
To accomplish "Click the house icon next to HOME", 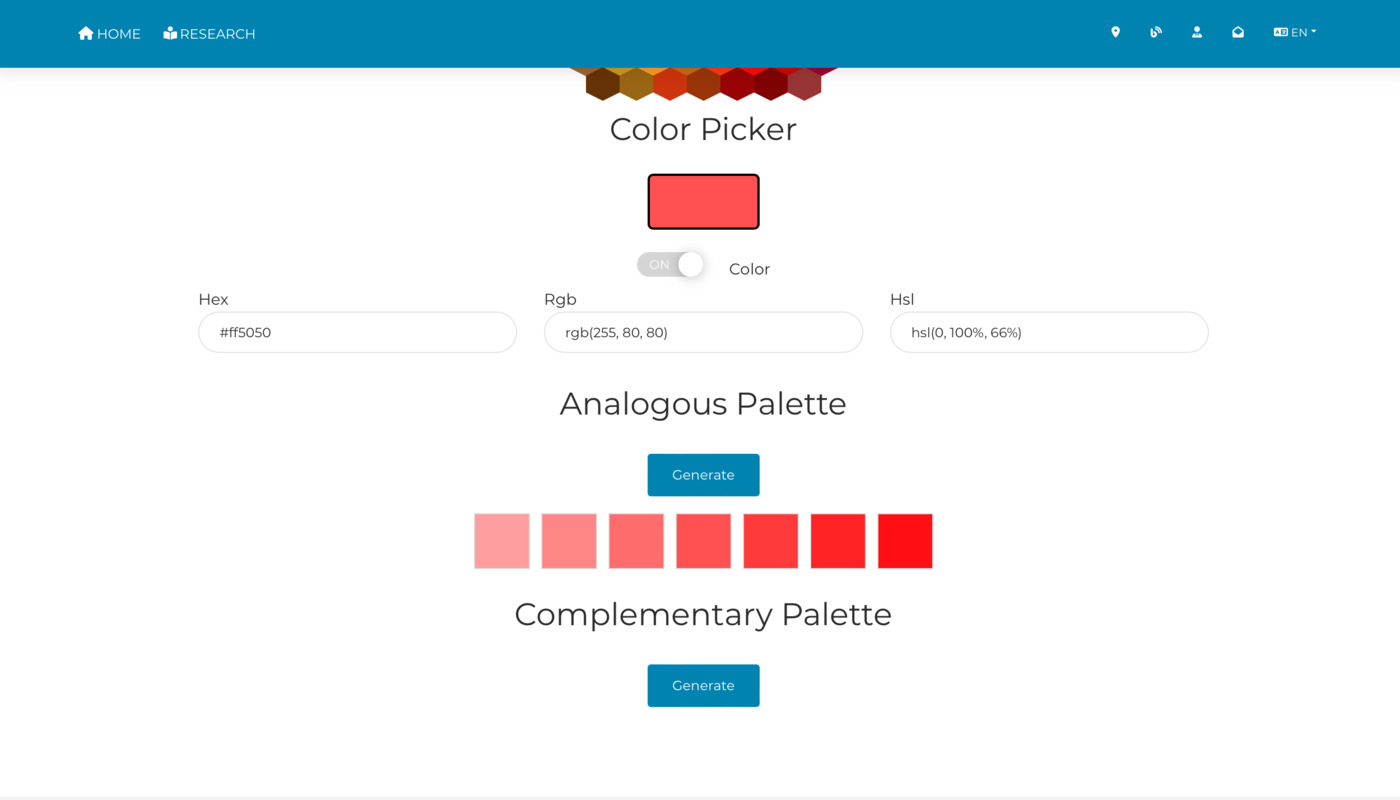I will coord(86,33).
